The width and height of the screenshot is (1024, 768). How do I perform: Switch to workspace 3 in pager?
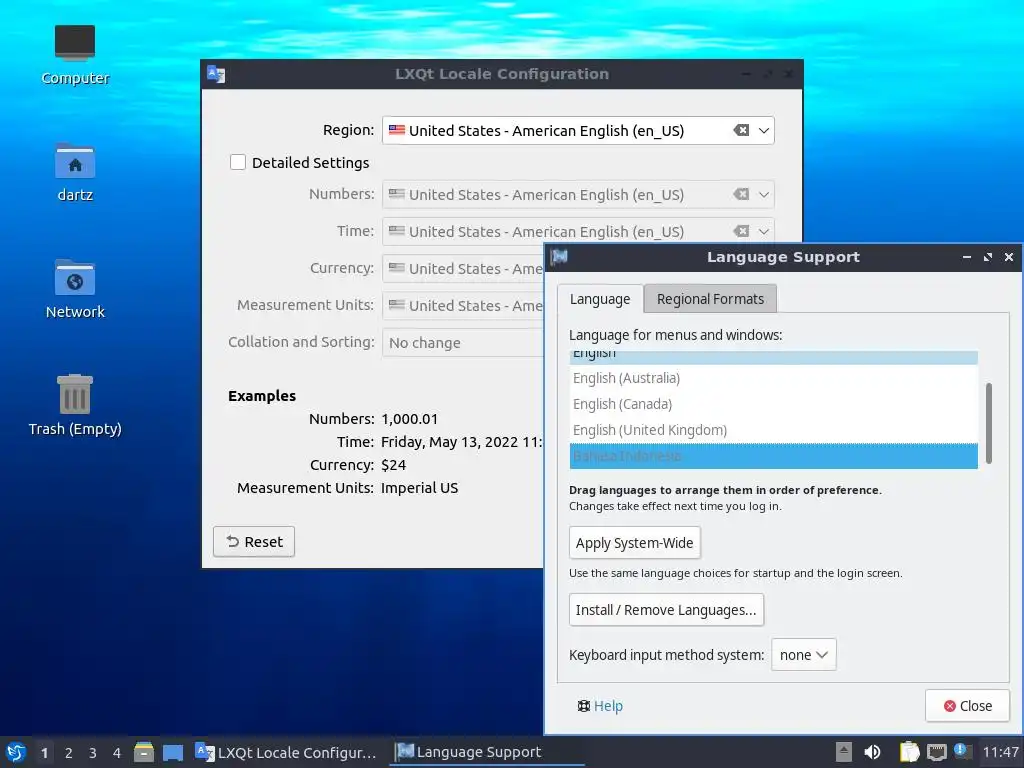pyautogui.click(x=93, y=752)
